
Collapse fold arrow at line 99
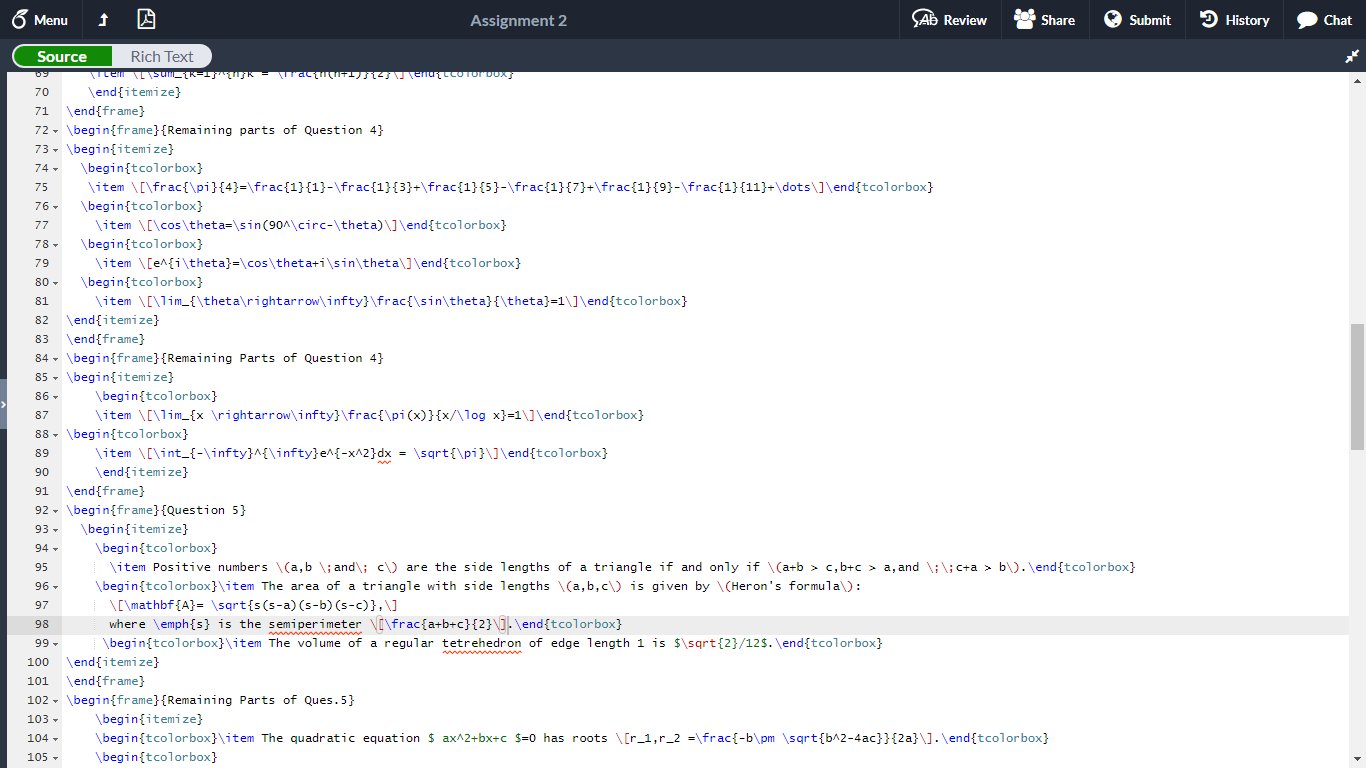[x=55, y=643]
